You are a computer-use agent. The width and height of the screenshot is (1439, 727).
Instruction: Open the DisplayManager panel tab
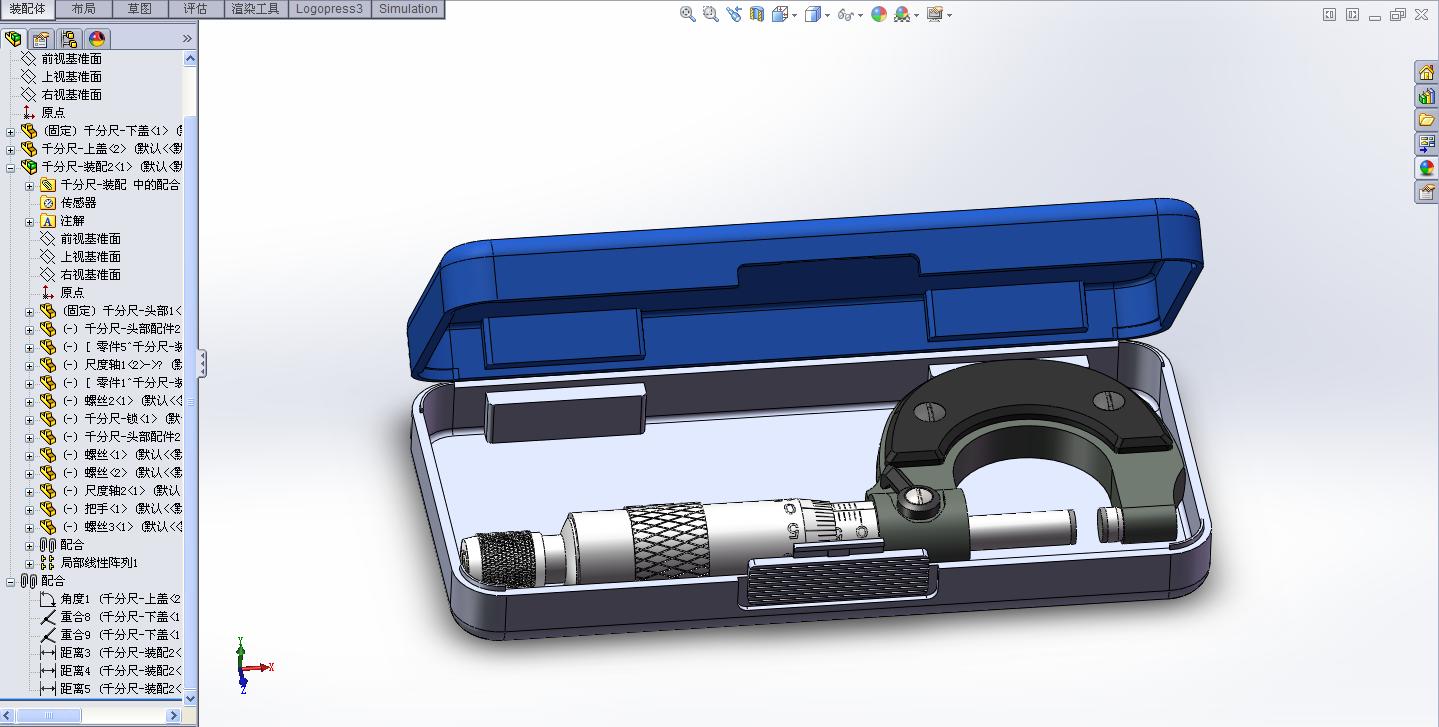click(97, 39)
